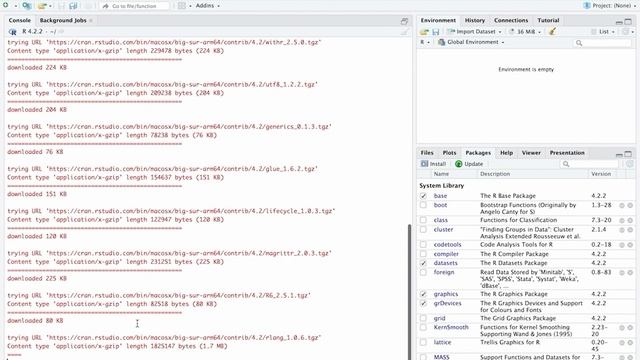The image size is (640, 360).
Task: Open the recent files dropdown arrow
Action: (x=50, y=6)
